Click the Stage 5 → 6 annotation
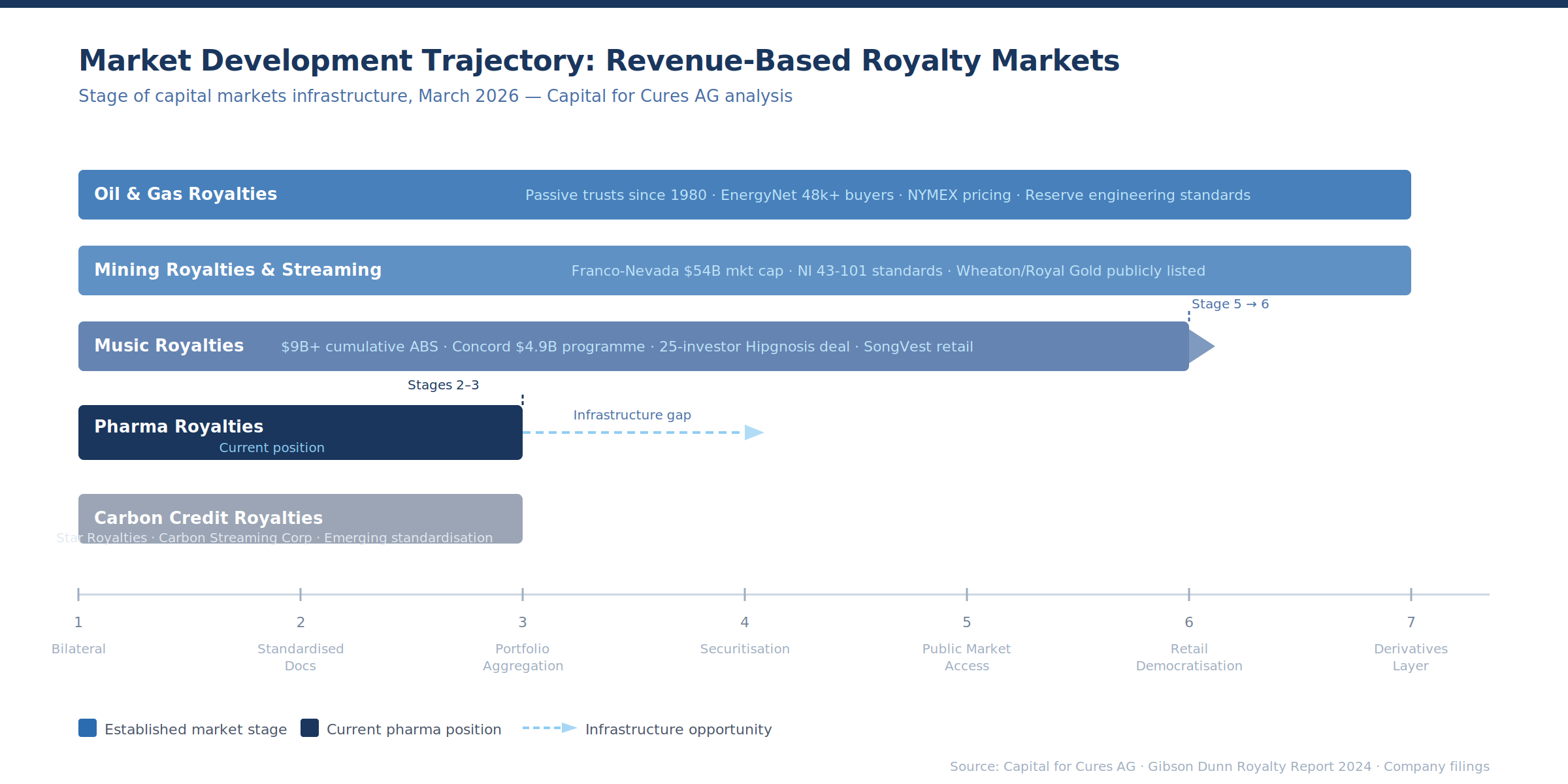Viewport: 1568px width, 784px height. point(1230,304)
